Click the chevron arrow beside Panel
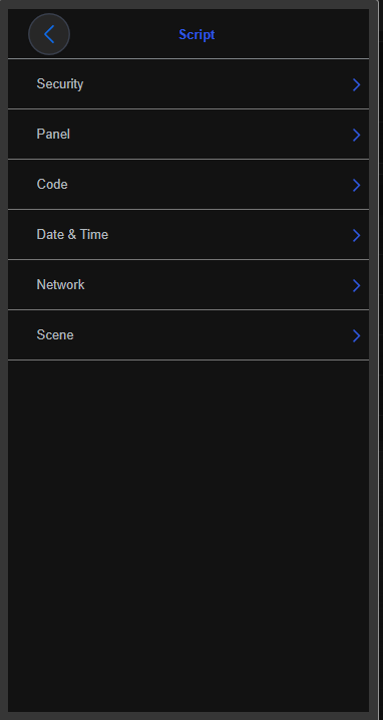 coord(356,135)
